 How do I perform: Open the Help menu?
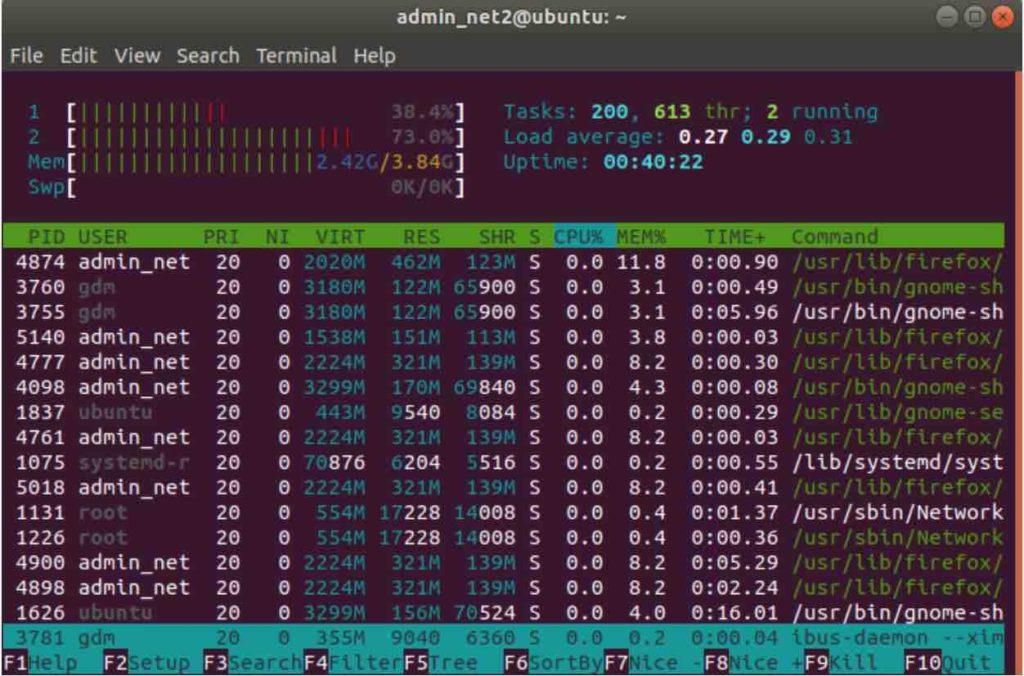pos(374,56)
